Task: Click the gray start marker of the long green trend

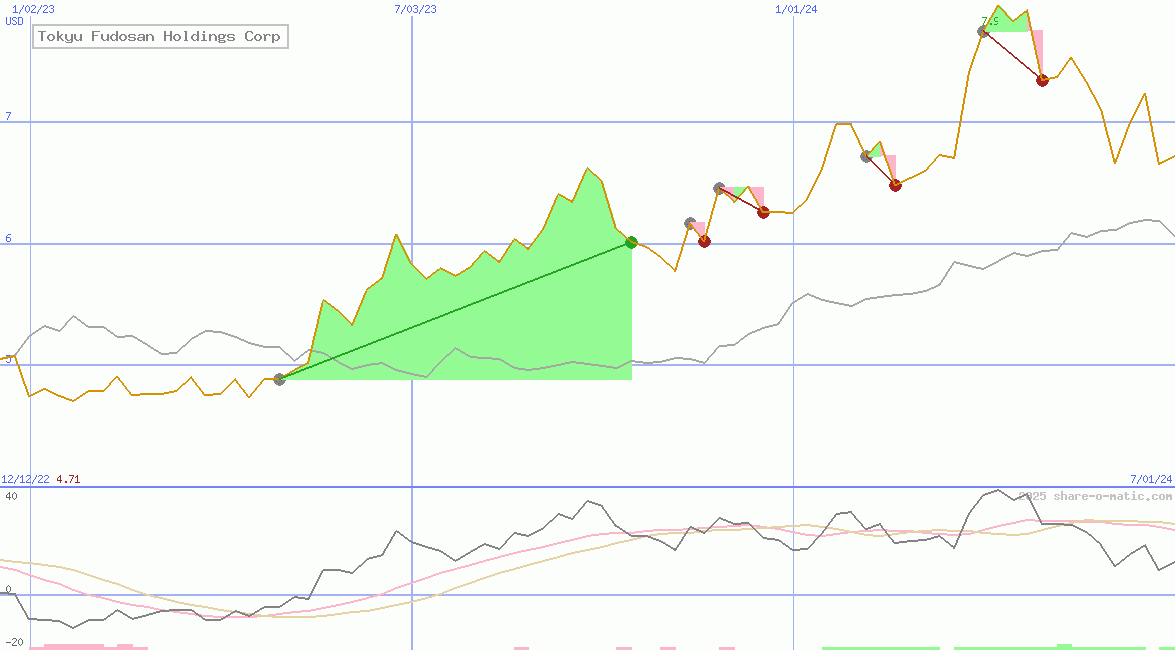Action: pyautogui.click(x=280, y=378)
